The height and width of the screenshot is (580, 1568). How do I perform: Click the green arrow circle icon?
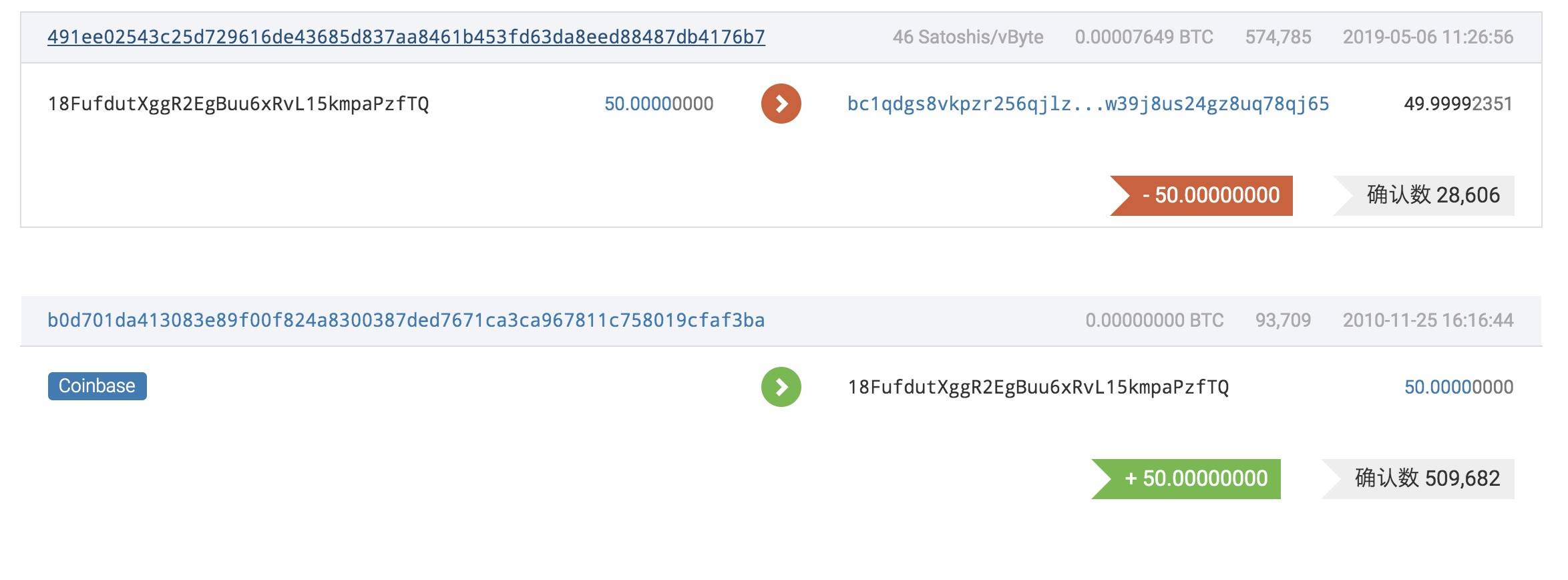[781, 387]
